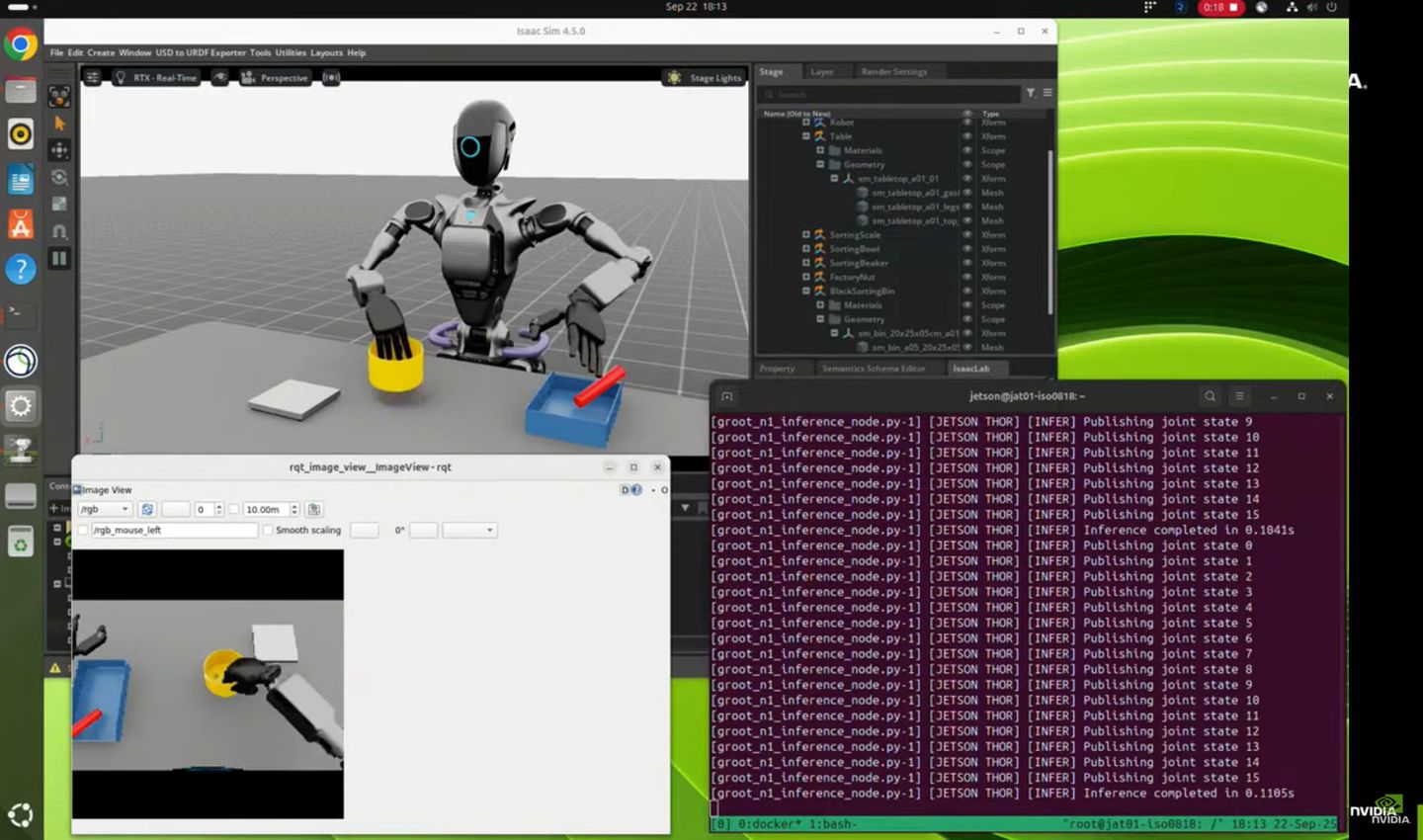Expand the SortingScale tree node

806,235
